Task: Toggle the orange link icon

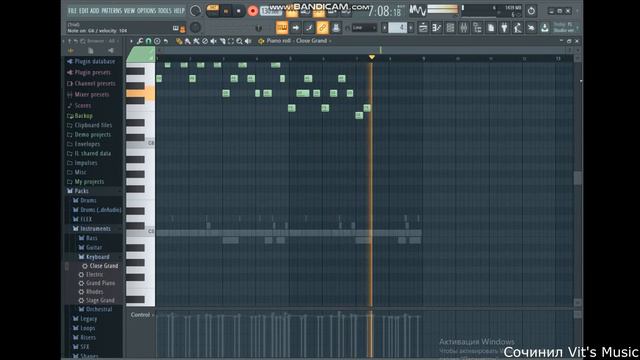Action: [322, 28]
